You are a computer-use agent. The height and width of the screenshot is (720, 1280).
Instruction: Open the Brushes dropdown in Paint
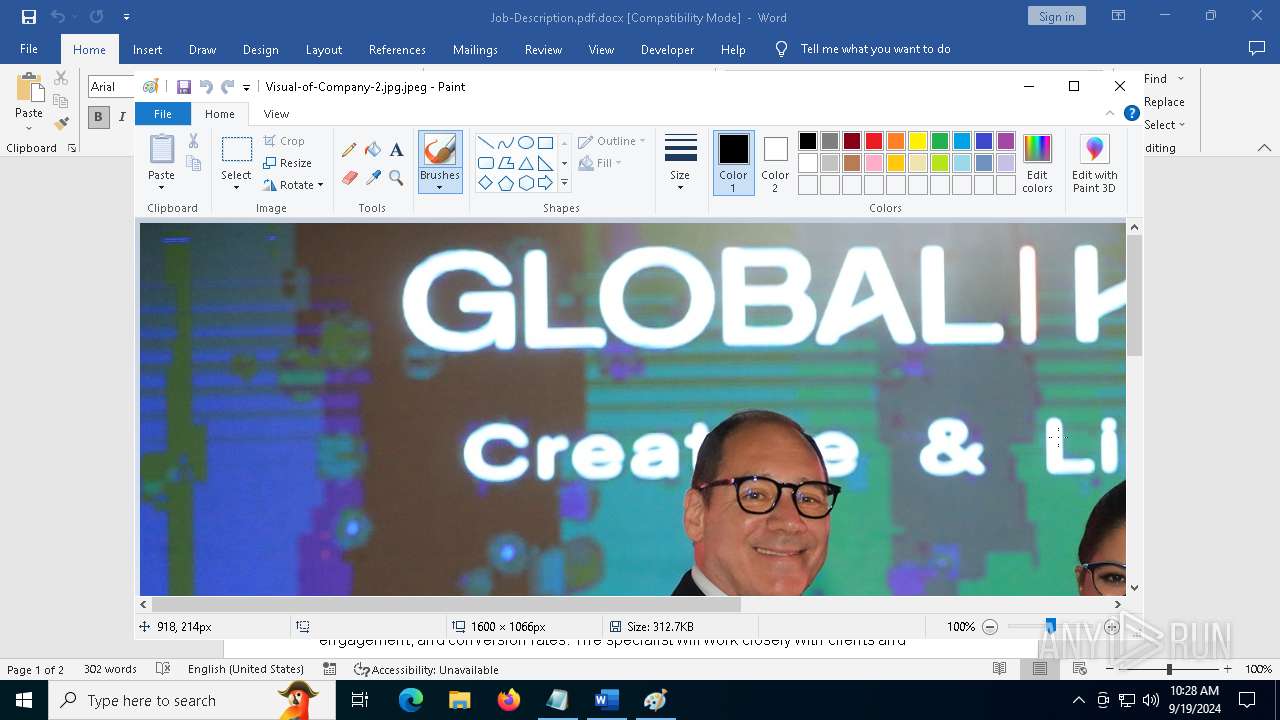pos(439,188)
